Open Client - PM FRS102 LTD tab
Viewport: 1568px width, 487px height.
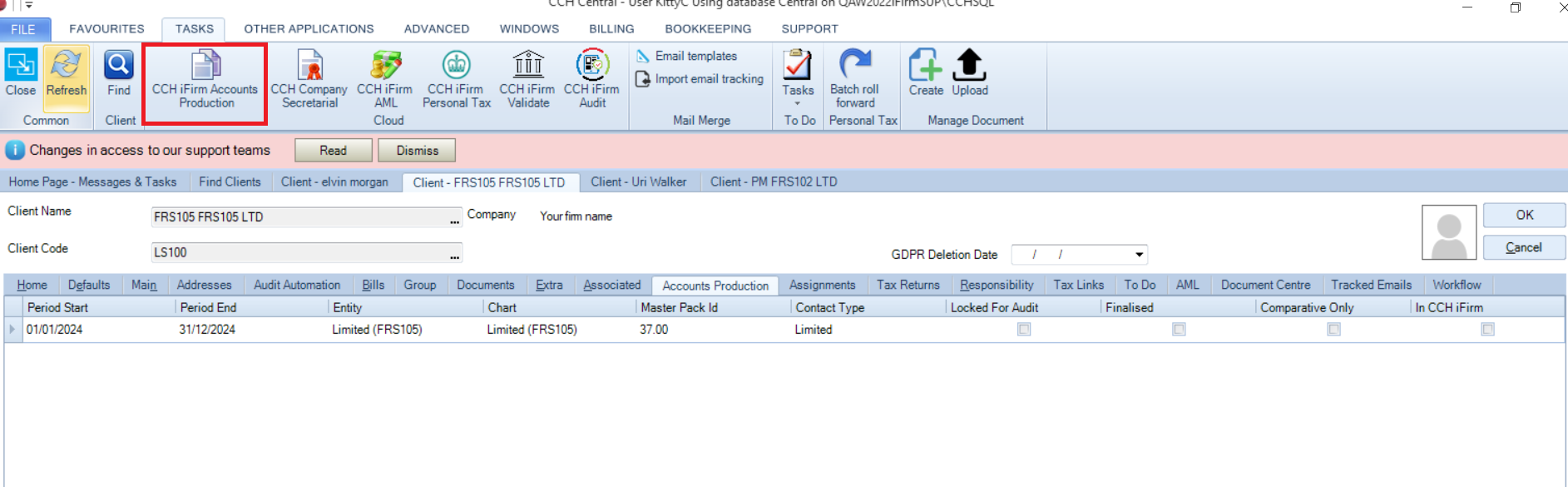774,181
